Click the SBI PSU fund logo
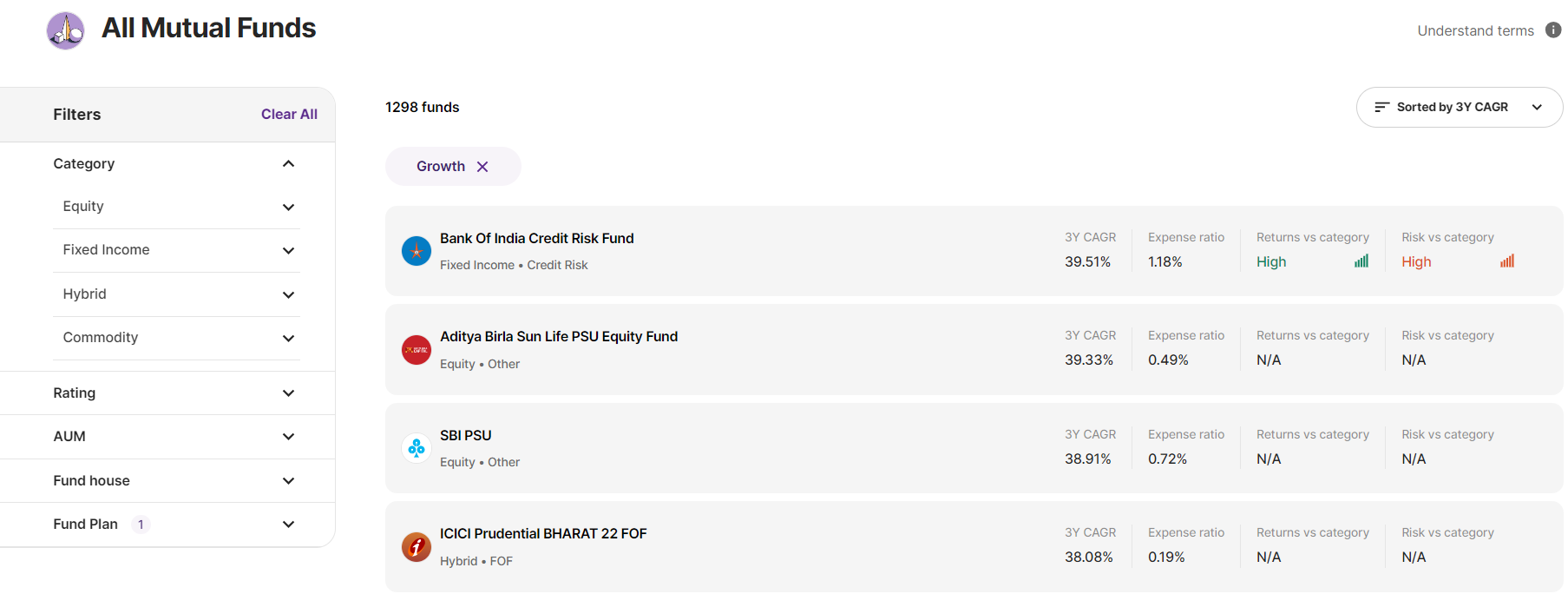The height and width of the screenshot is (594, 1568). (x=417, y=448)
